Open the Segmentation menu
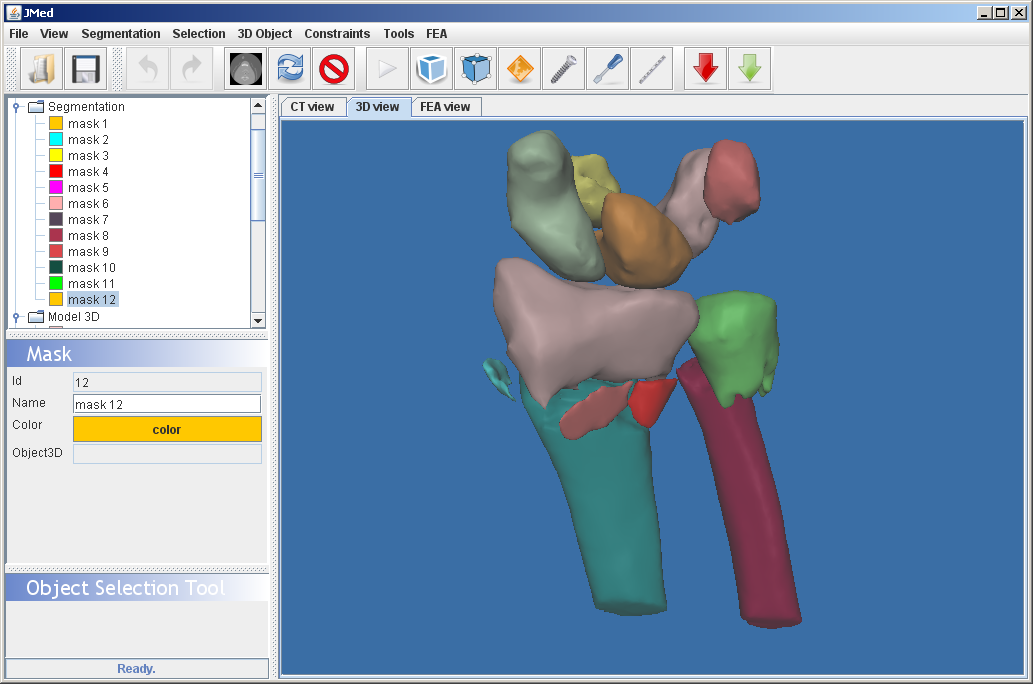 [120, 34]
